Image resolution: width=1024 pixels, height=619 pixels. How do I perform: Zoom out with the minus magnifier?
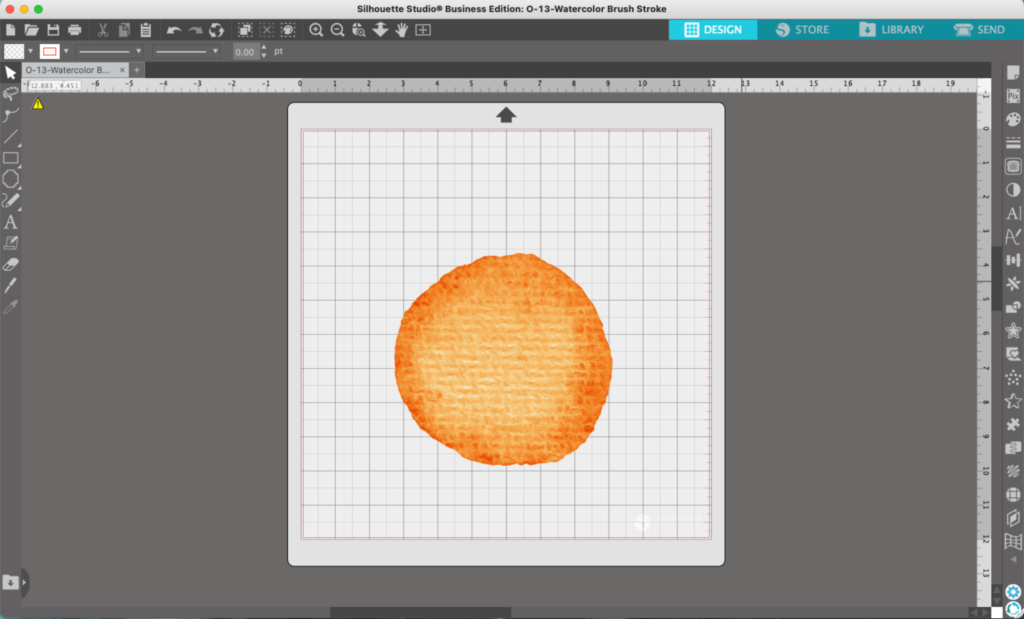coord(338,30)
